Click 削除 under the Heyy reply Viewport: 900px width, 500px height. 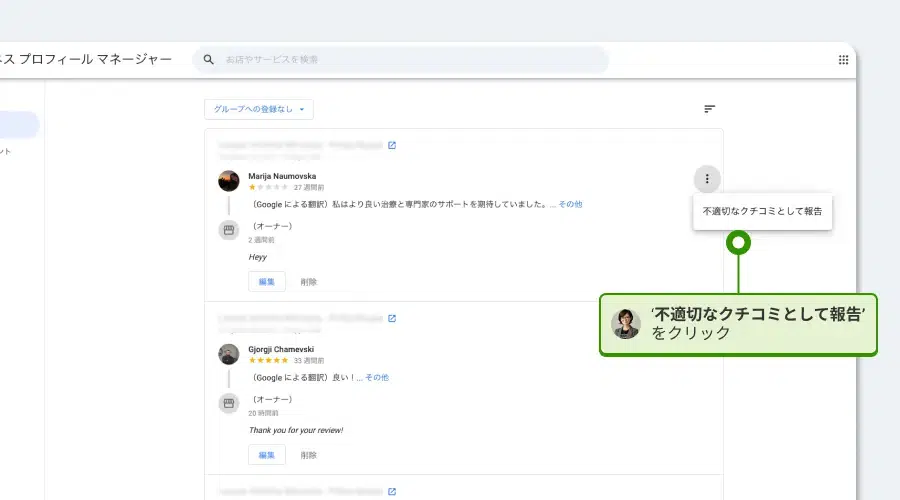(309, 282)
